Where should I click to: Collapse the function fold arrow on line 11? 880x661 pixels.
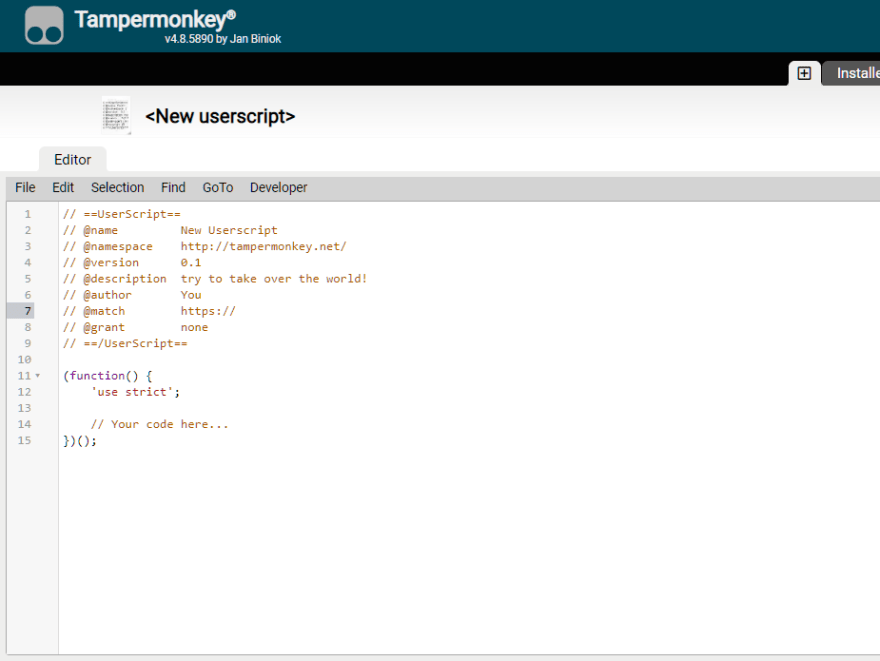coord(38,376)
